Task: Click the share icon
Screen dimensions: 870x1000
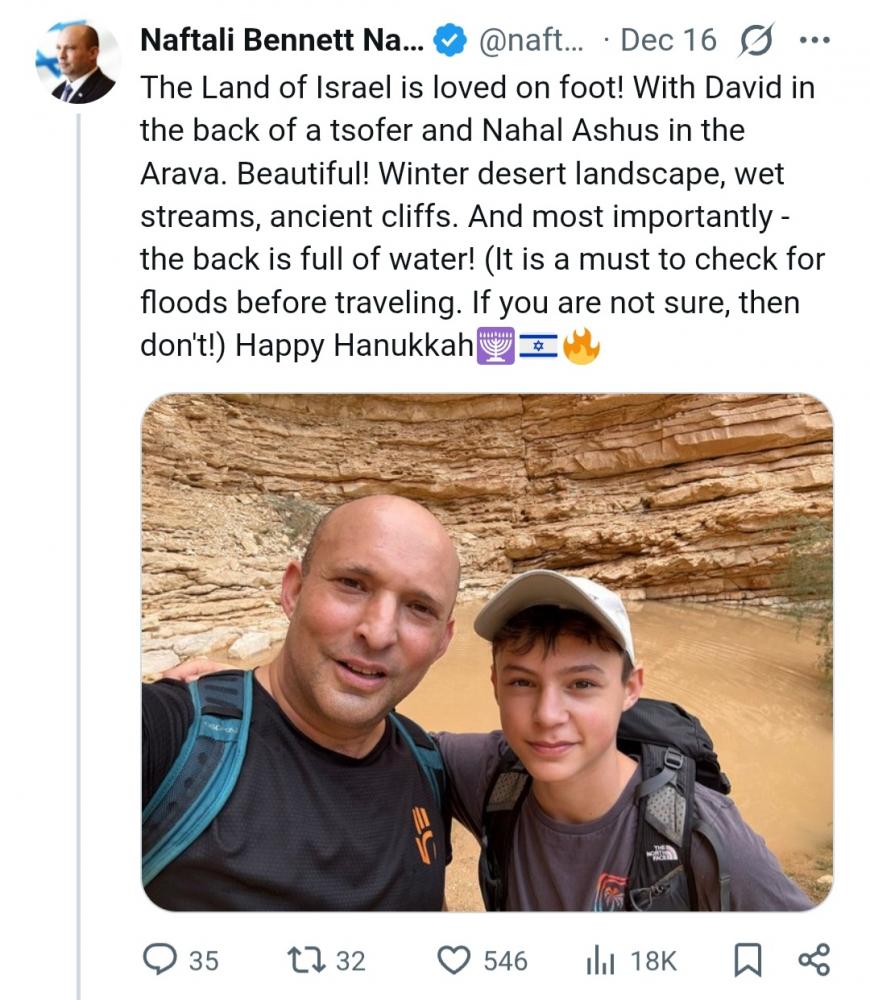Action: [814, 961]
